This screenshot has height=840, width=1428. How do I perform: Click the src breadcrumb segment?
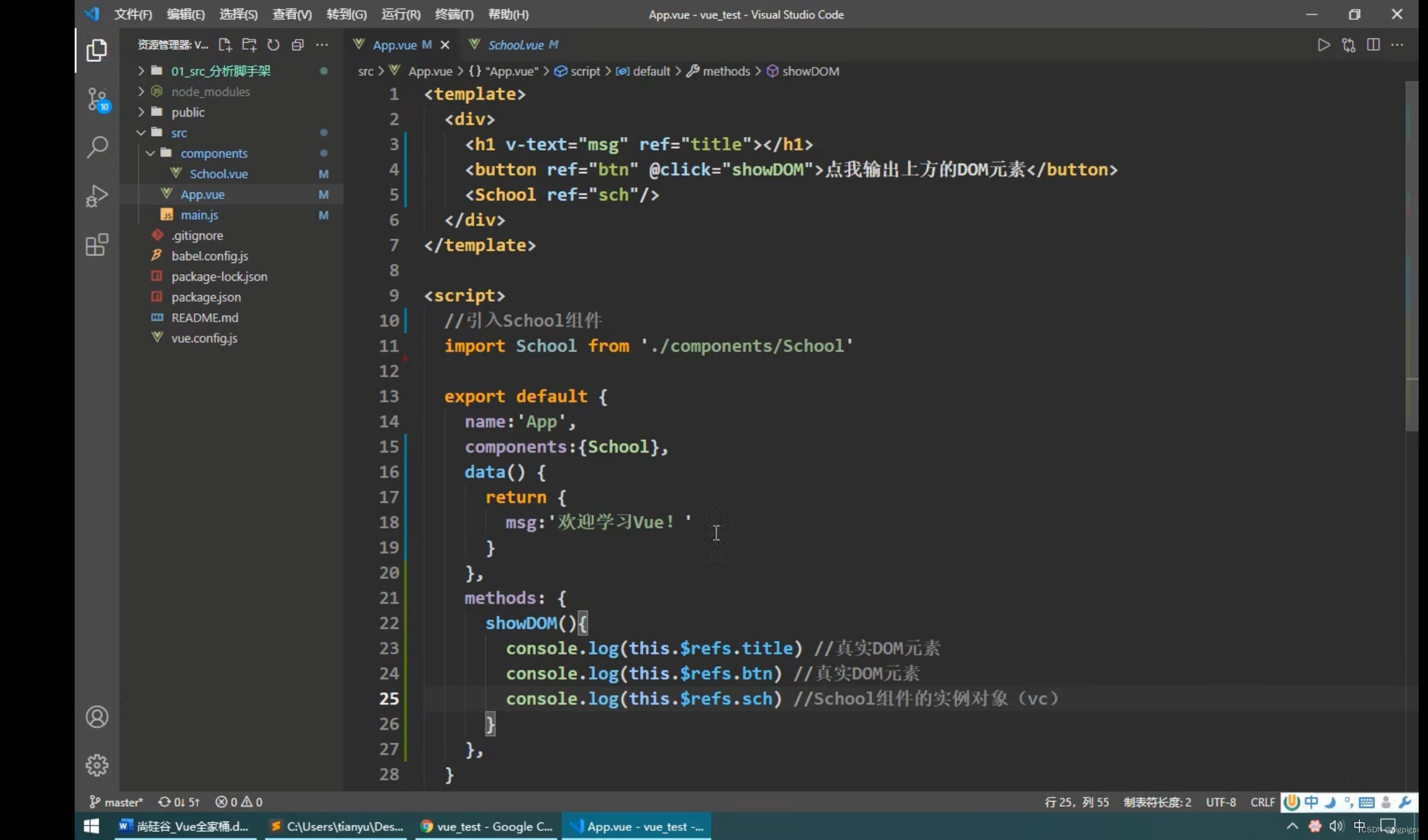365,71
